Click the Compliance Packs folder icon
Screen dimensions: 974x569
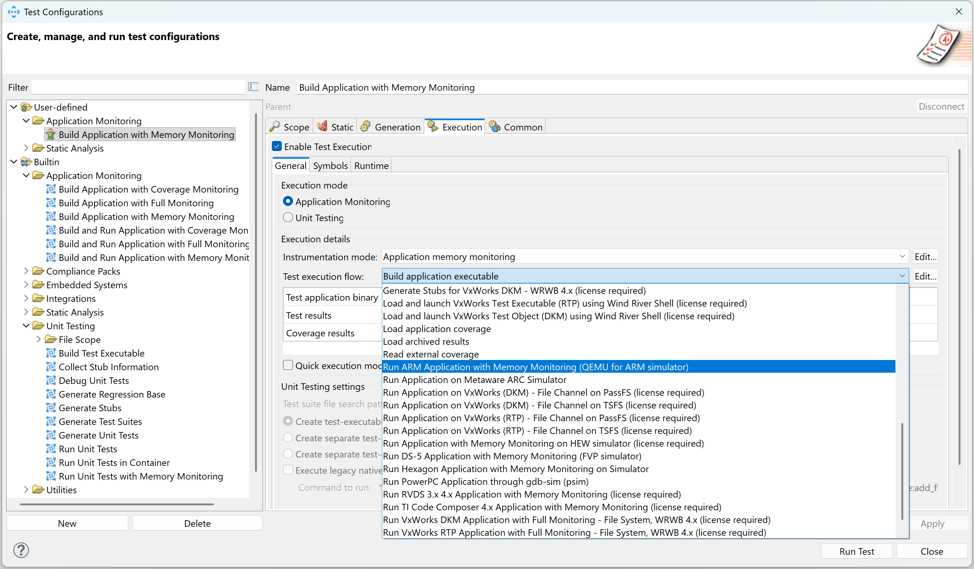[39, 271]
